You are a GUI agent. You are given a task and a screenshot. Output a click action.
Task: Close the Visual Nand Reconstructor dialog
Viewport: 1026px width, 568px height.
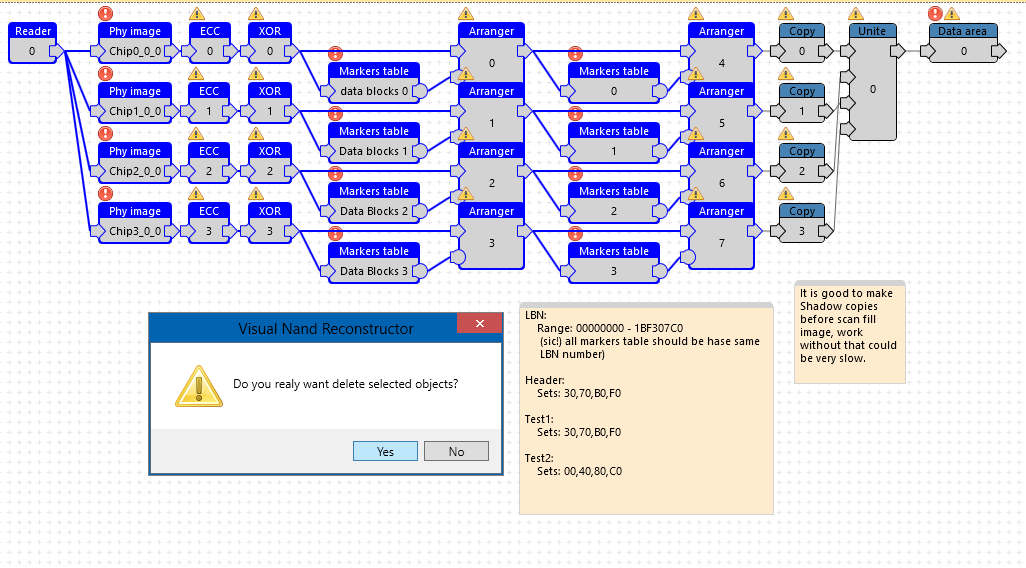(480, 323)
